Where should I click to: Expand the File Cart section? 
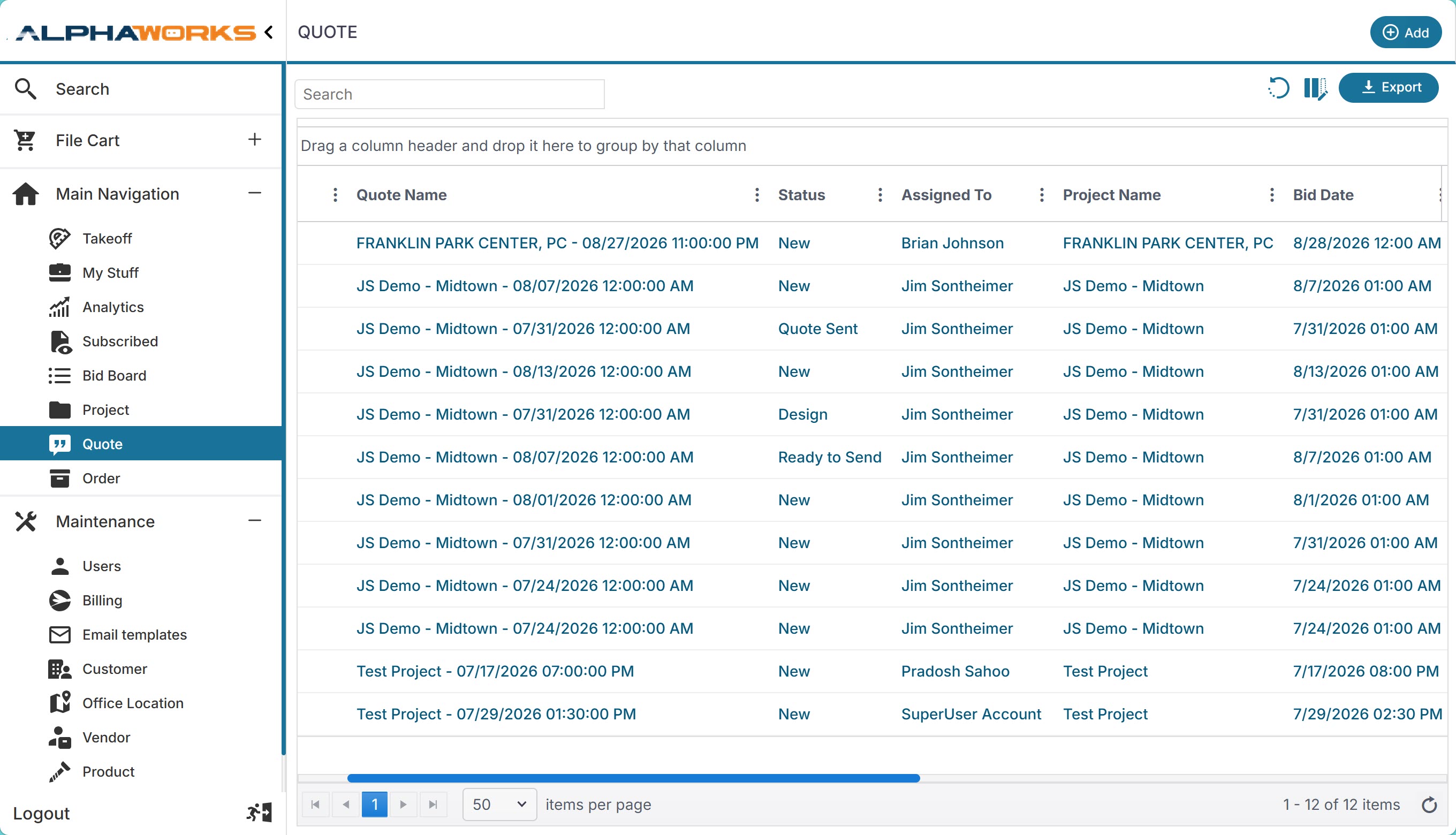255,139
